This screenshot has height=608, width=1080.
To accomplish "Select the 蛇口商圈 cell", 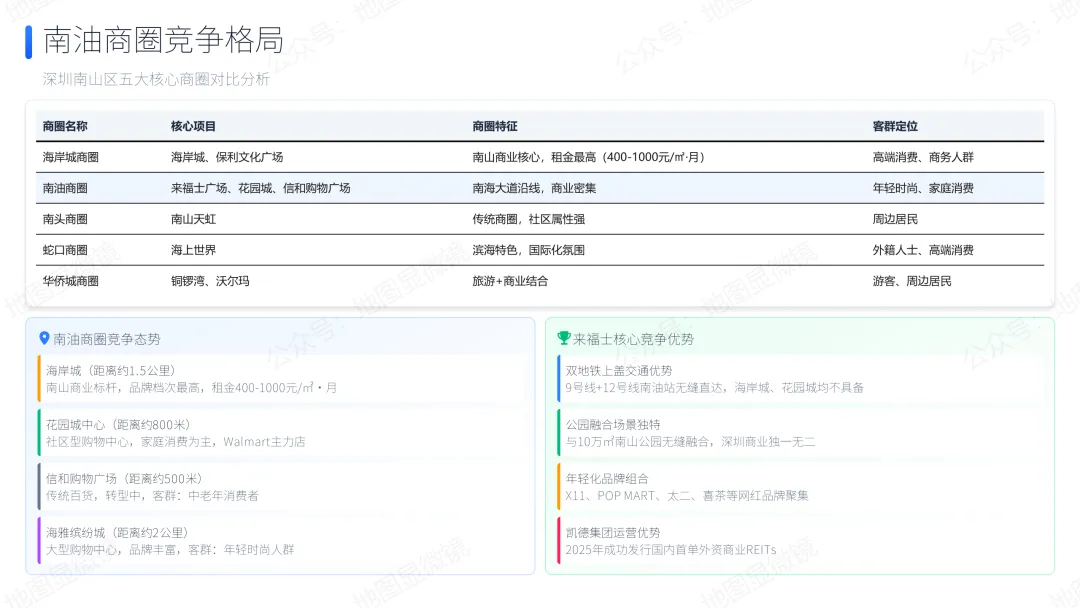I will click(x=65, y=250).
